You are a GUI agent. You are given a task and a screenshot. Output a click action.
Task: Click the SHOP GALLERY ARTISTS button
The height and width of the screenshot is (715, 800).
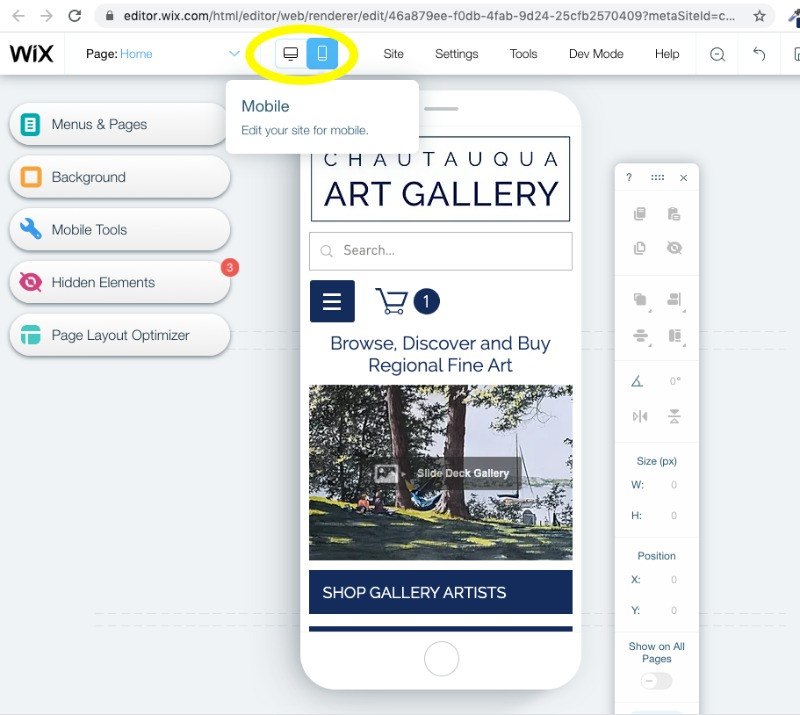441,592
